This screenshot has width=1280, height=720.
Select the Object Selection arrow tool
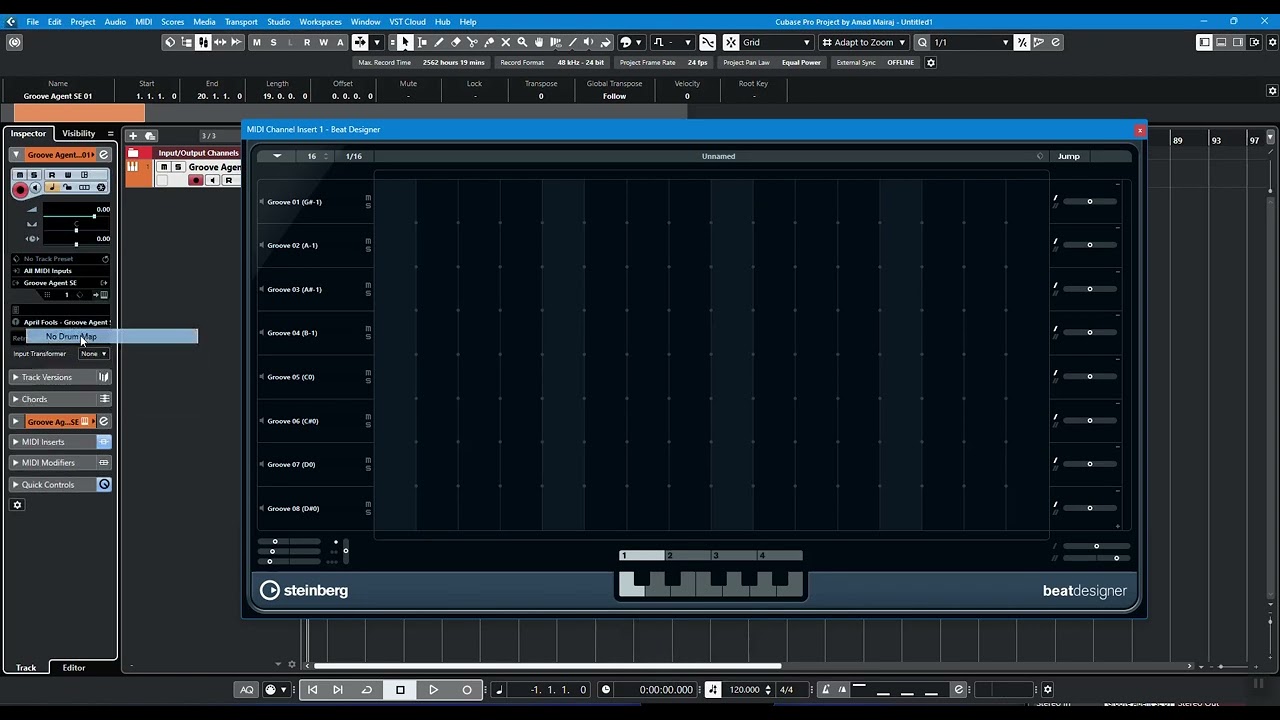[405, 42]
